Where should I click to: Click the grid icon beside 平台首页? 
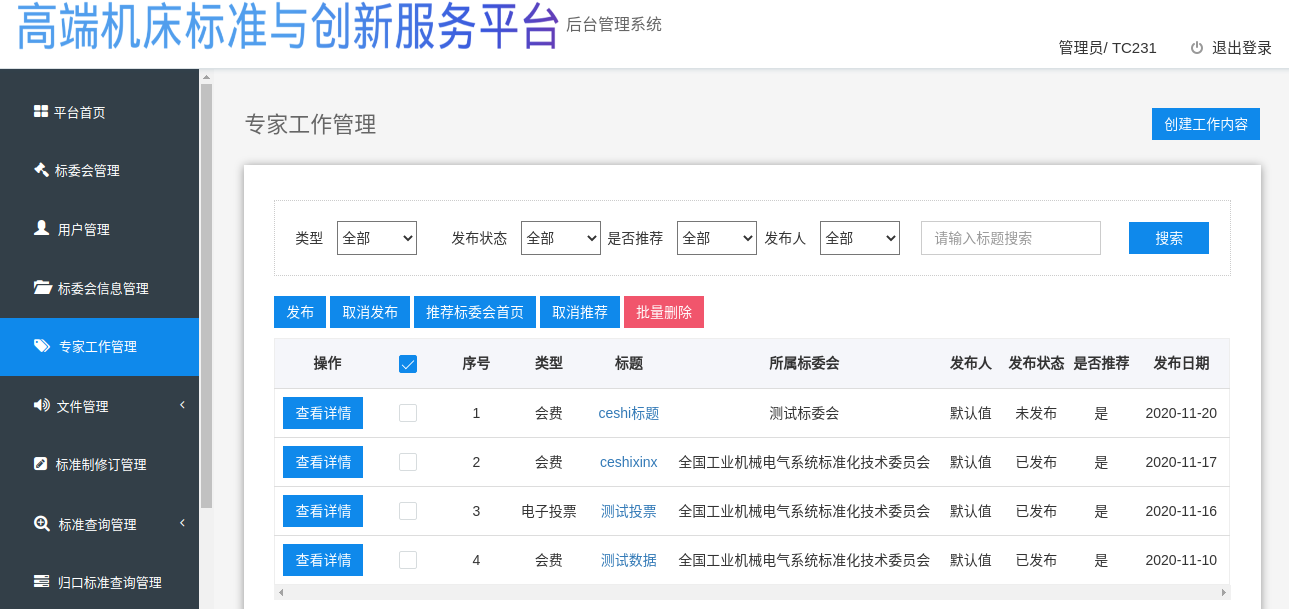41,112
